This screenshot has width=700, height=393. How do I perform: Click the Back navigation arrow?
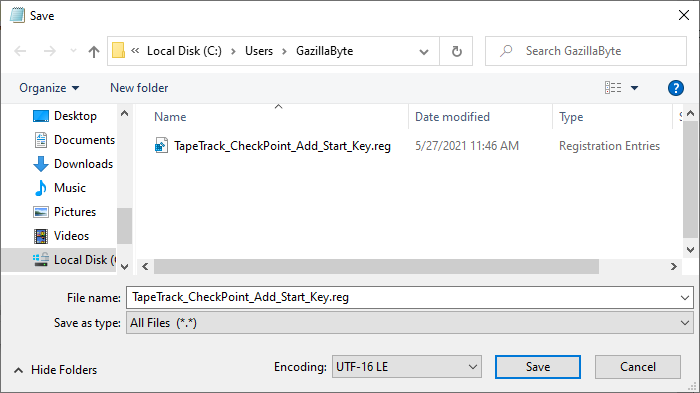(21, 51)
